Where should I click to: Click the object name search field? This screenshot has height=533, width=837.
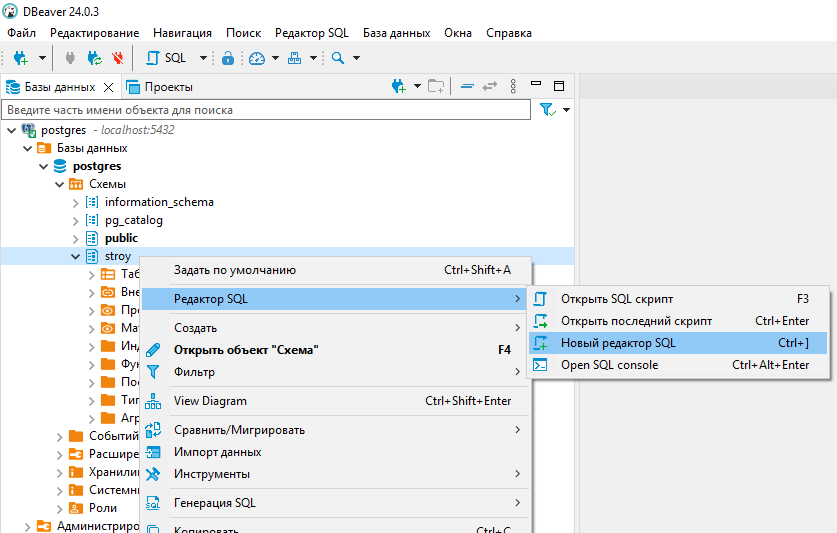click(x=266, y=110)
